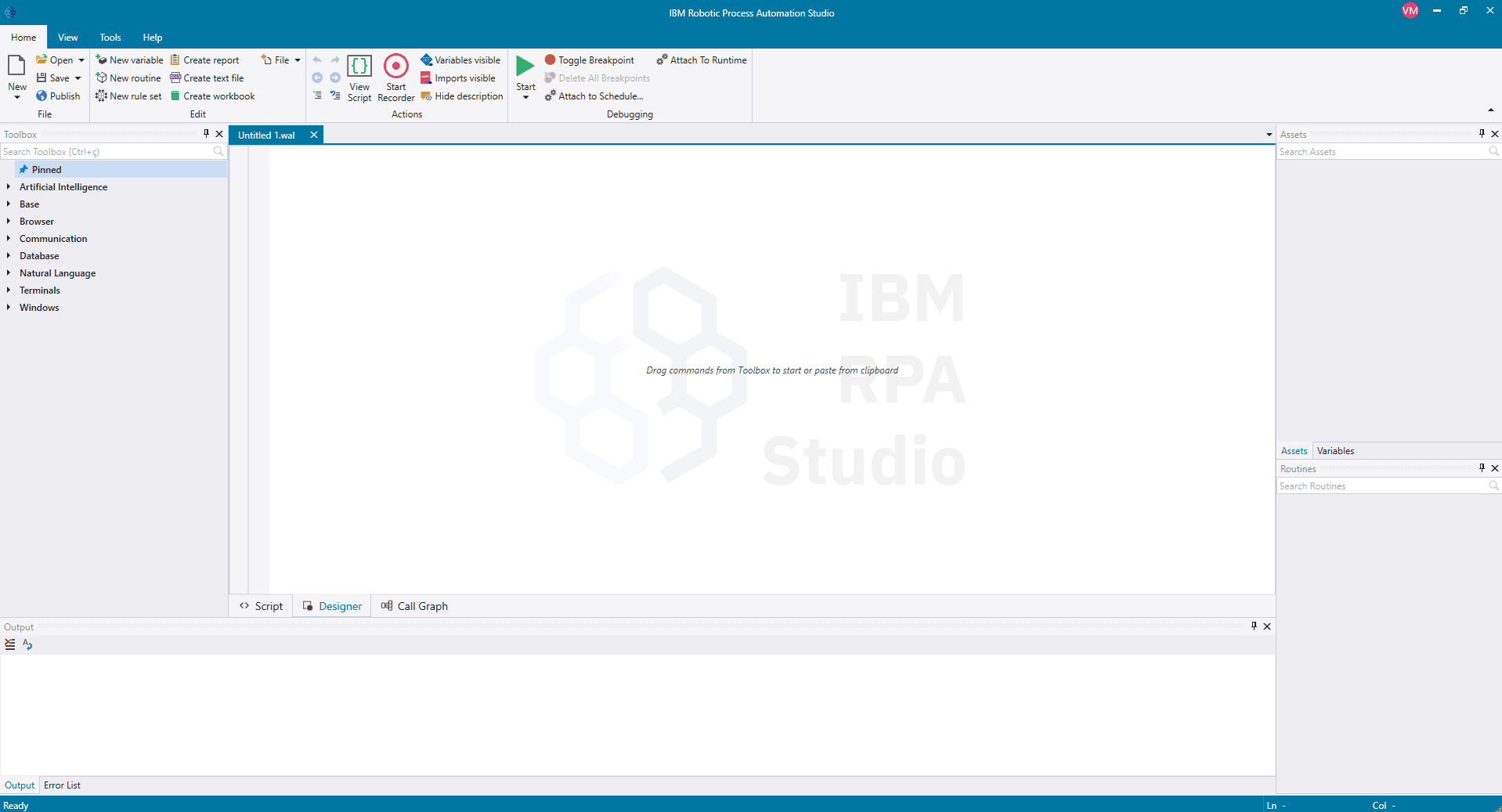Select the Terminals category

coord(39,291)
